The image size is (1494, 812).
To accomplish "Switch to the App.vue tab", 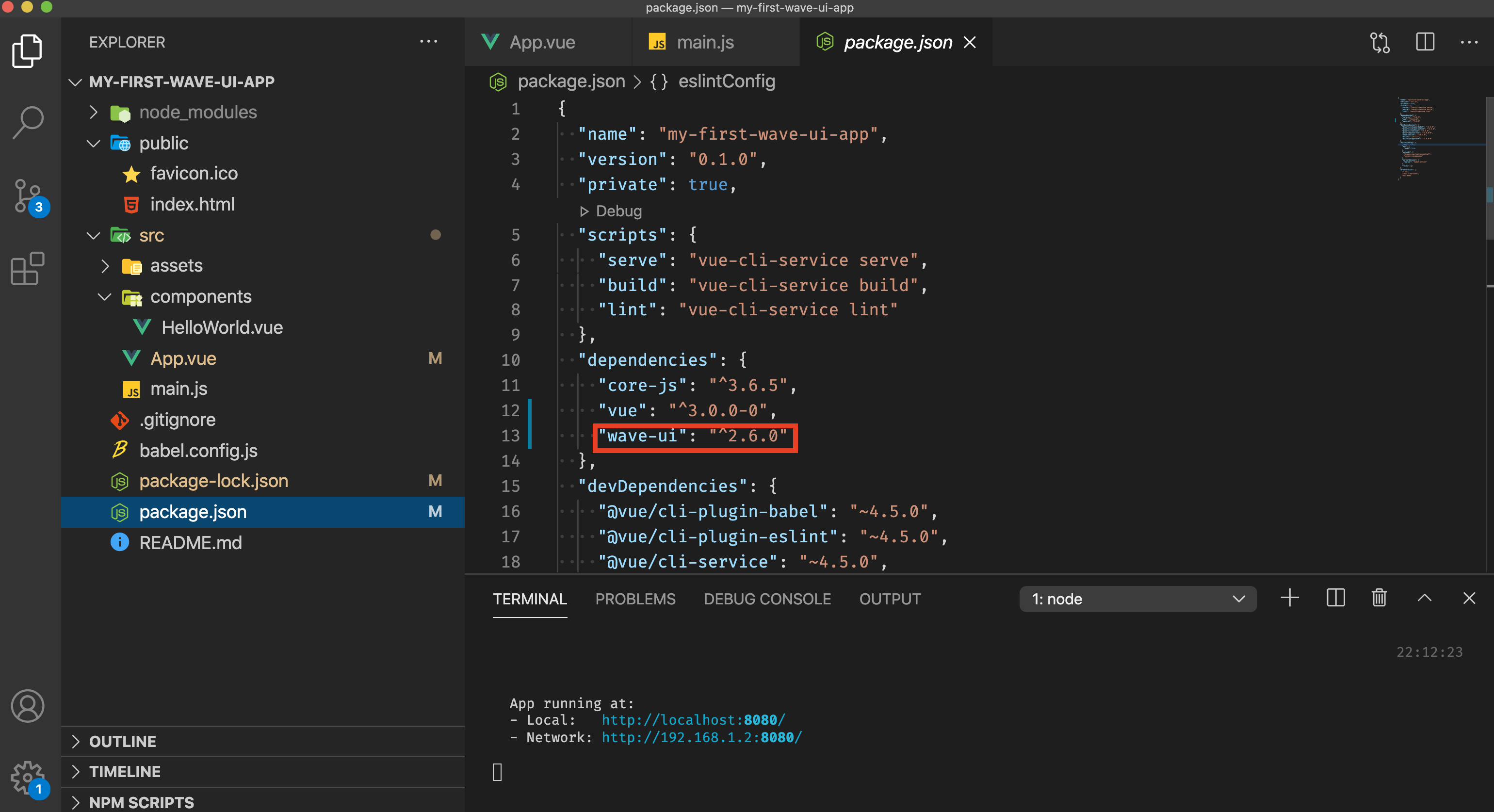I will point(542,42).
